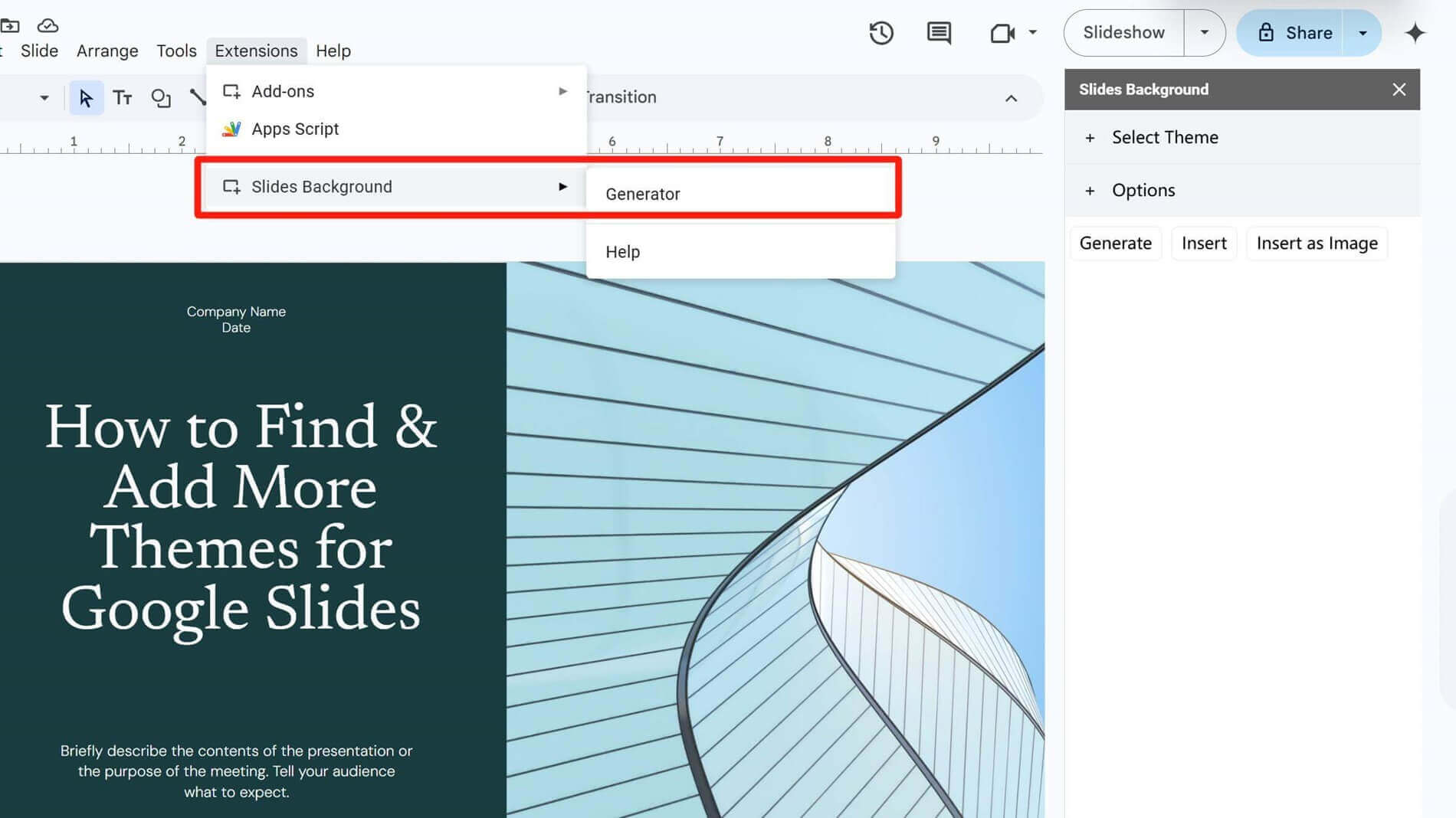Open the Tools menu
The width and height of the screenshot is (1456, 818).
tap(176, 51)
